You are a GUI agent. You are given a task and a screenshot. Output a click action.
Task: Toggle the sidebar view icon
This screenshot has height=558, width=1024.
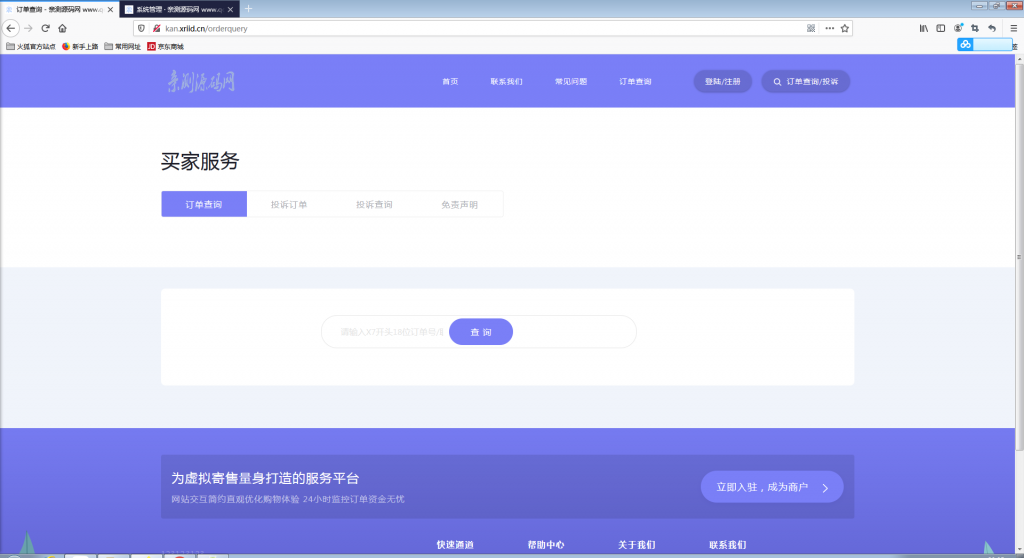tap(940, 28)
